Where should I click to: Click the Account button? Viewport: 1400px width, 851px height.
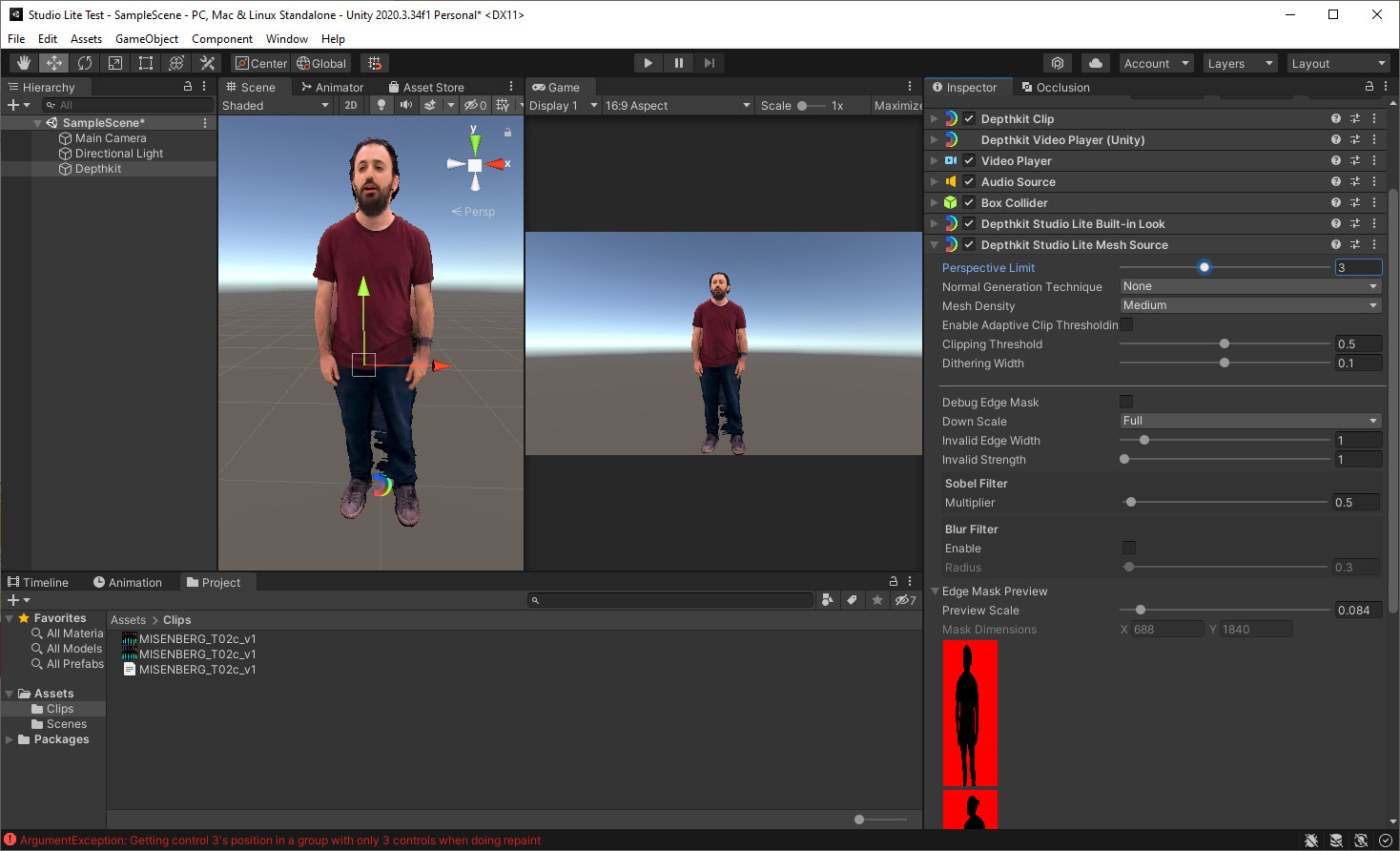coord(1156,63)
